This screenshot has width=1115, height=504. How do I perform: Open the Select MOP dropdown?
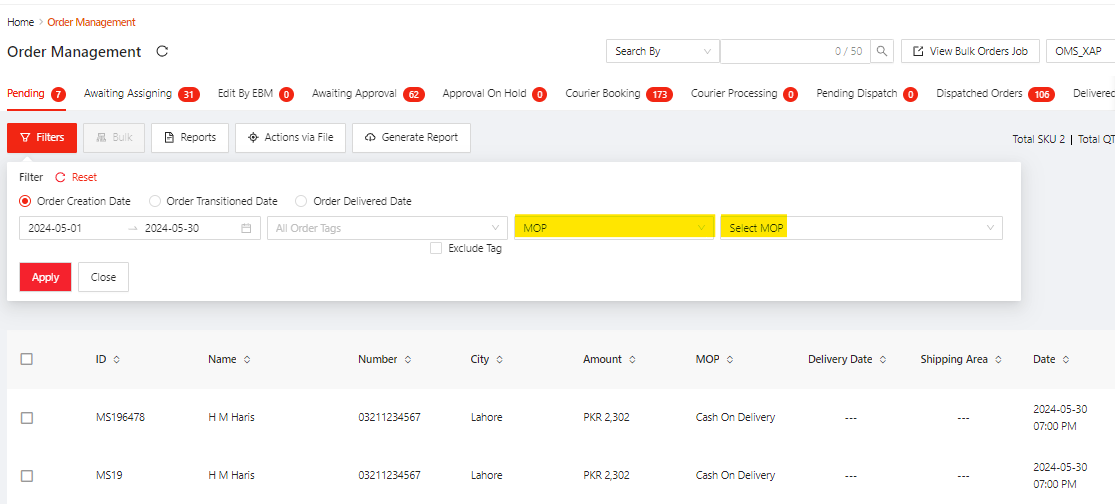point(860,228)
